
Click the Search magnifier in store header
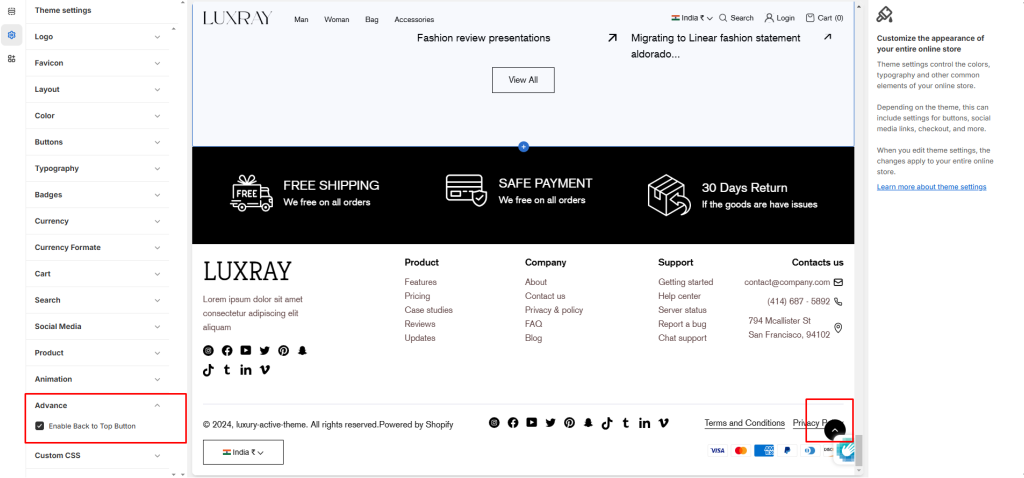[723, 18]
